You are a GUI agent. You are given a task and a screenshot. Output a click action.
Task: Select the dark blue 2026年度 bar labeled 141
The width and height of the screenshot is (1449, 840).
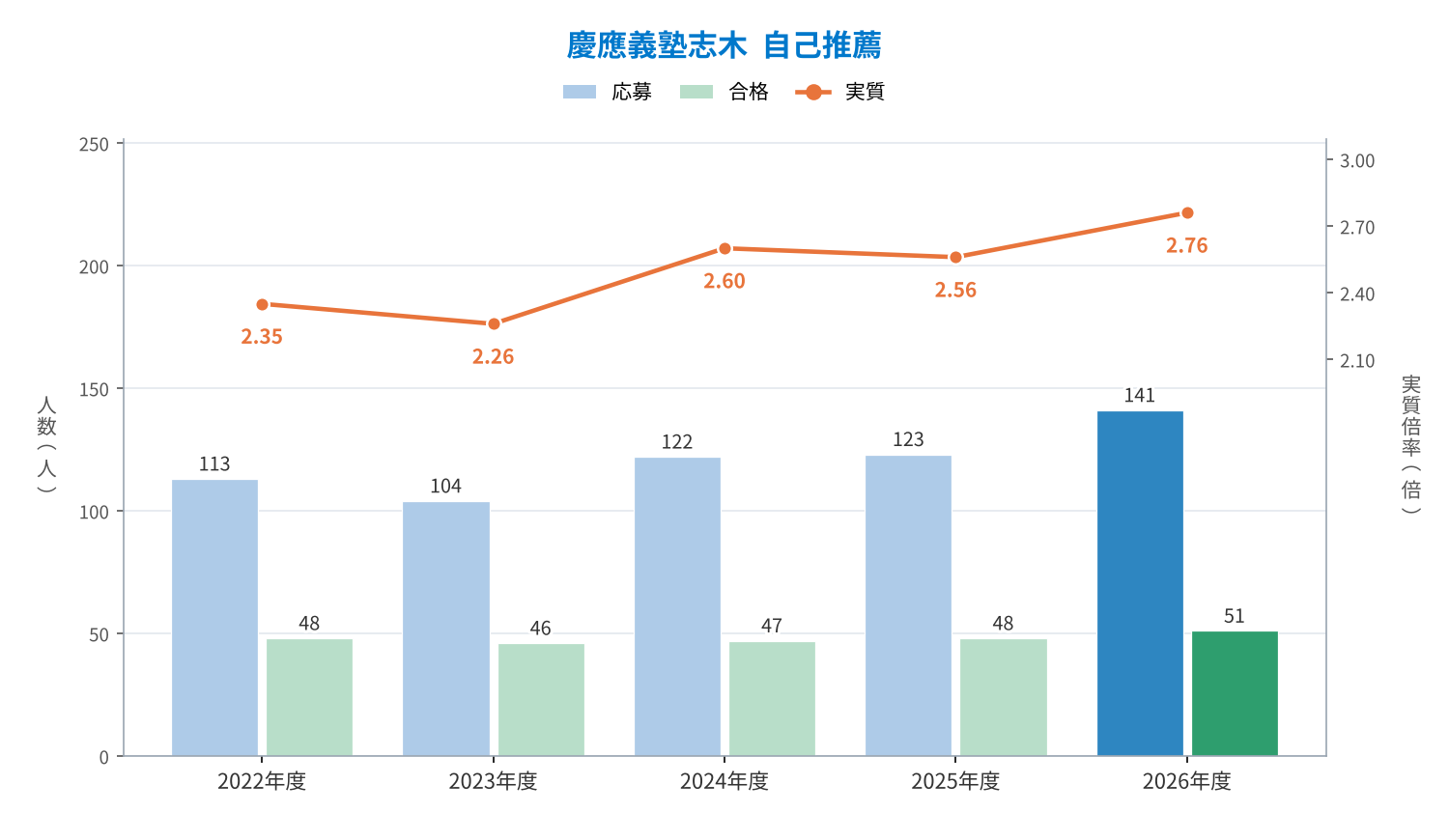(x=1140, y=583)
